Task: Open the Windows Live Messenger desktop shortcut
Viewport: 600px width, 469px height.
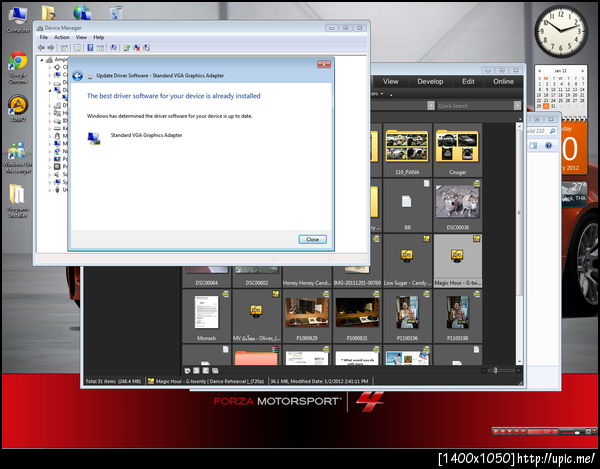Action: click(18, 158)
